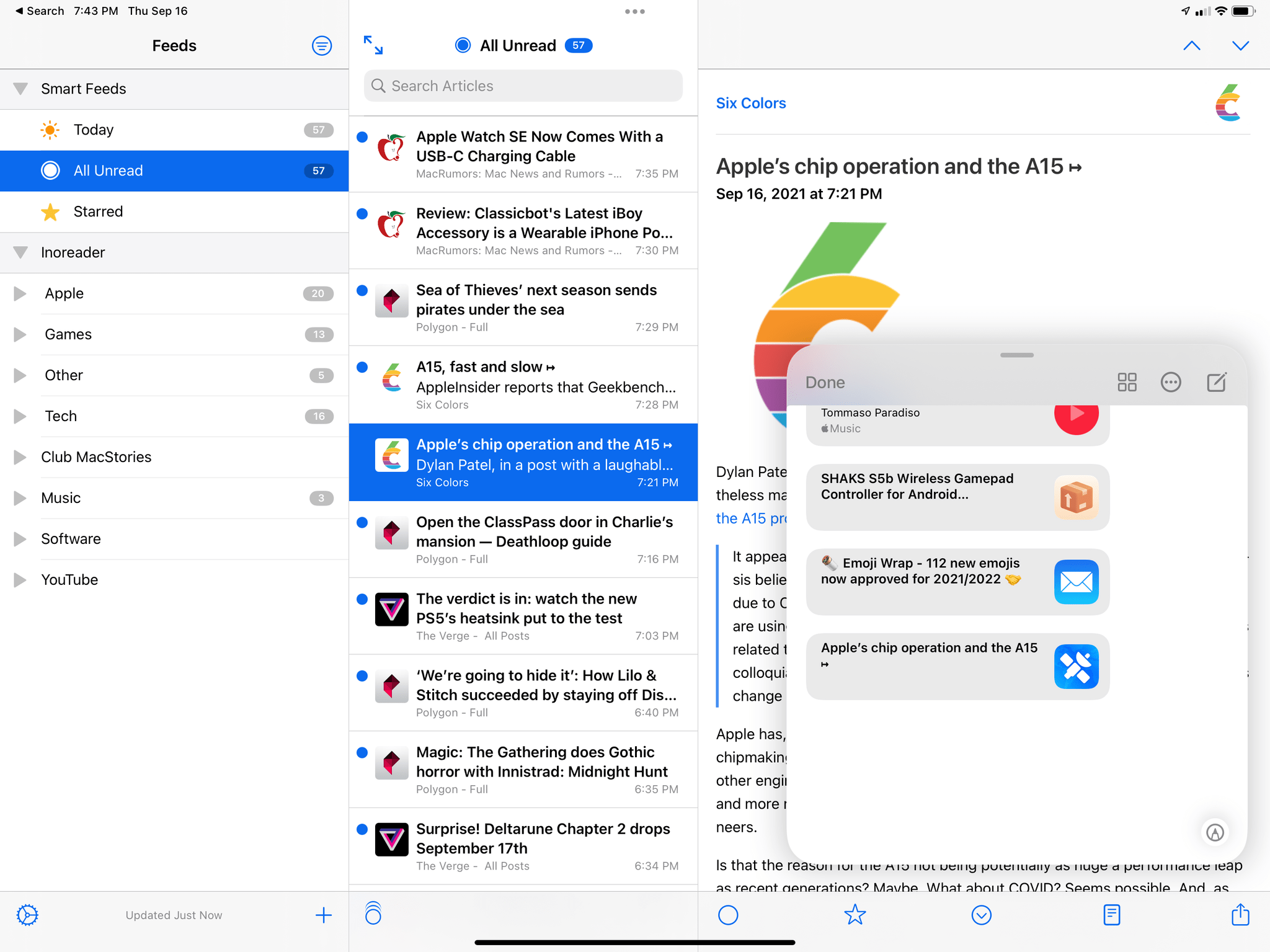The height and width of the screenshot is (952, 1270).
Task: Tap the mark all as read icon
Action: pos(373,913)
